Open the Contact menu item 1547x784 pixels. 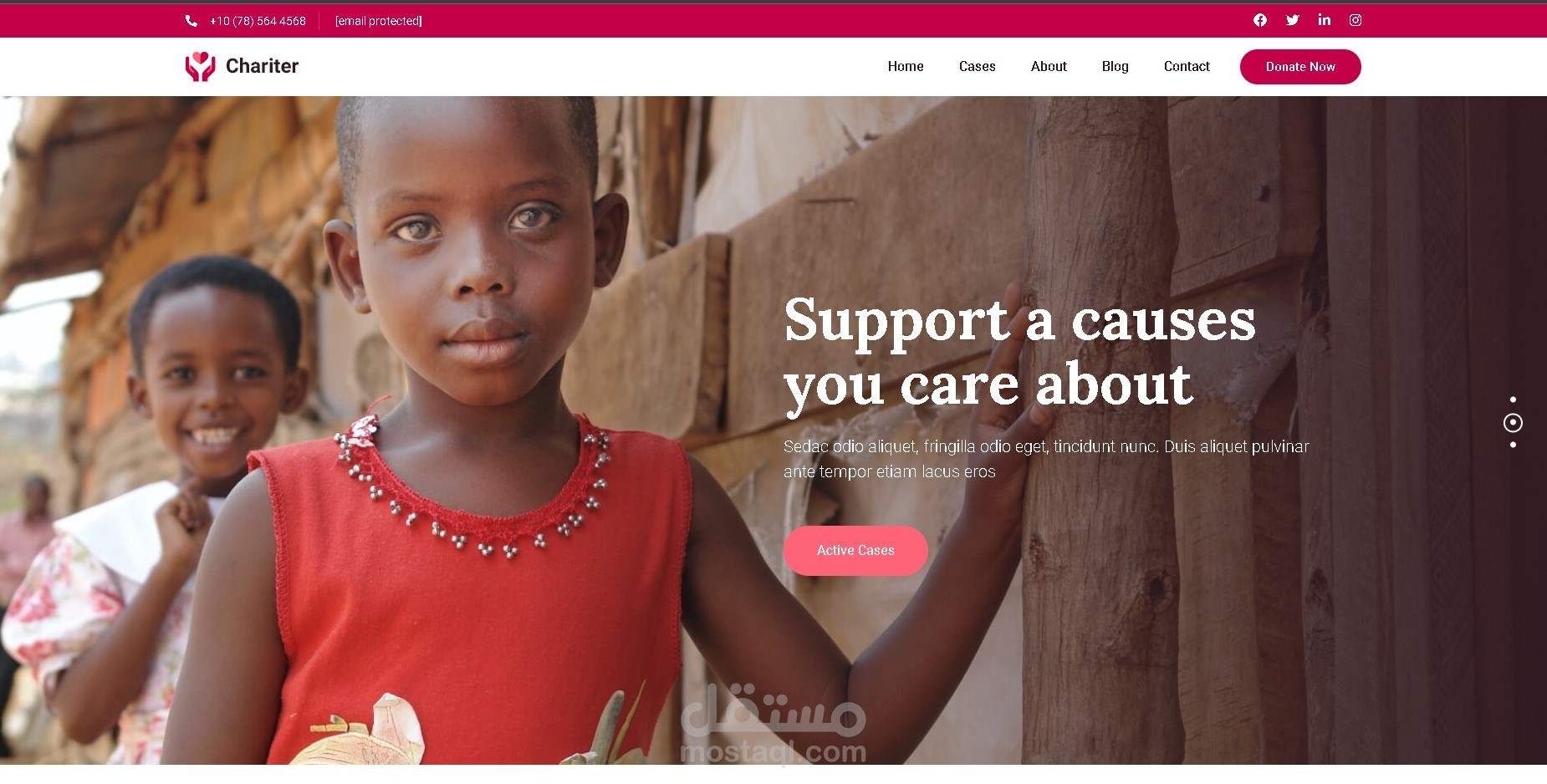pyautogui.click(x=1187, y=66)
